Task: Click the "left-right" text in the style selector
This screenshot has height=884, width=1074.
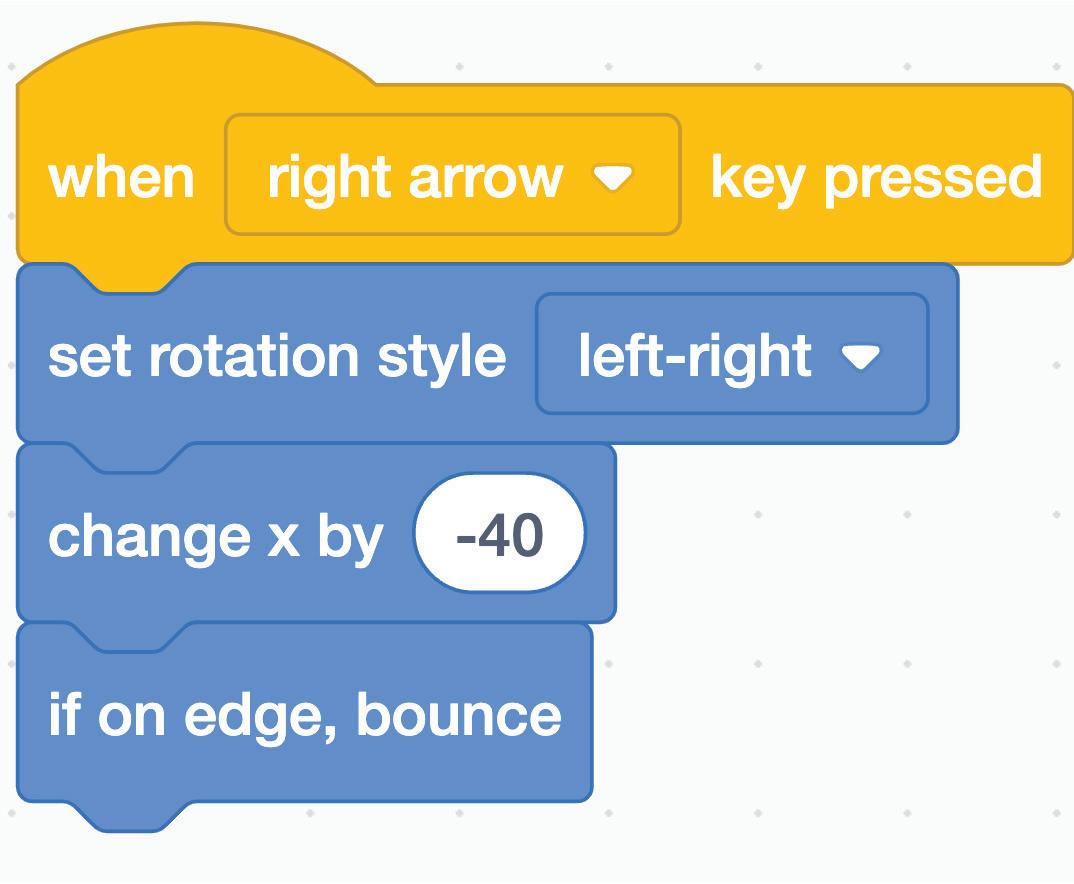Action: [x=695, y=356]
